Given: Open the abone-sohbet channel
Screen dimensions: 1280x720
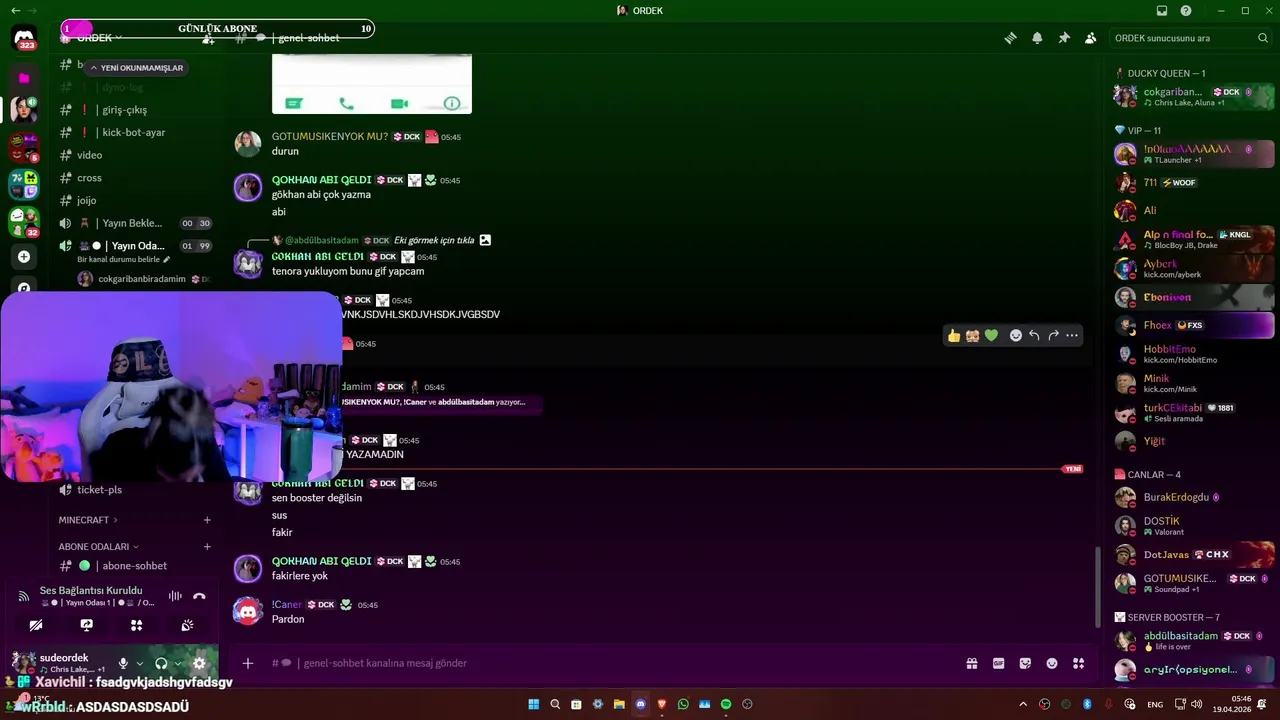Looking at the screenshot, I should pyautogui.click(x=135, y=566).
